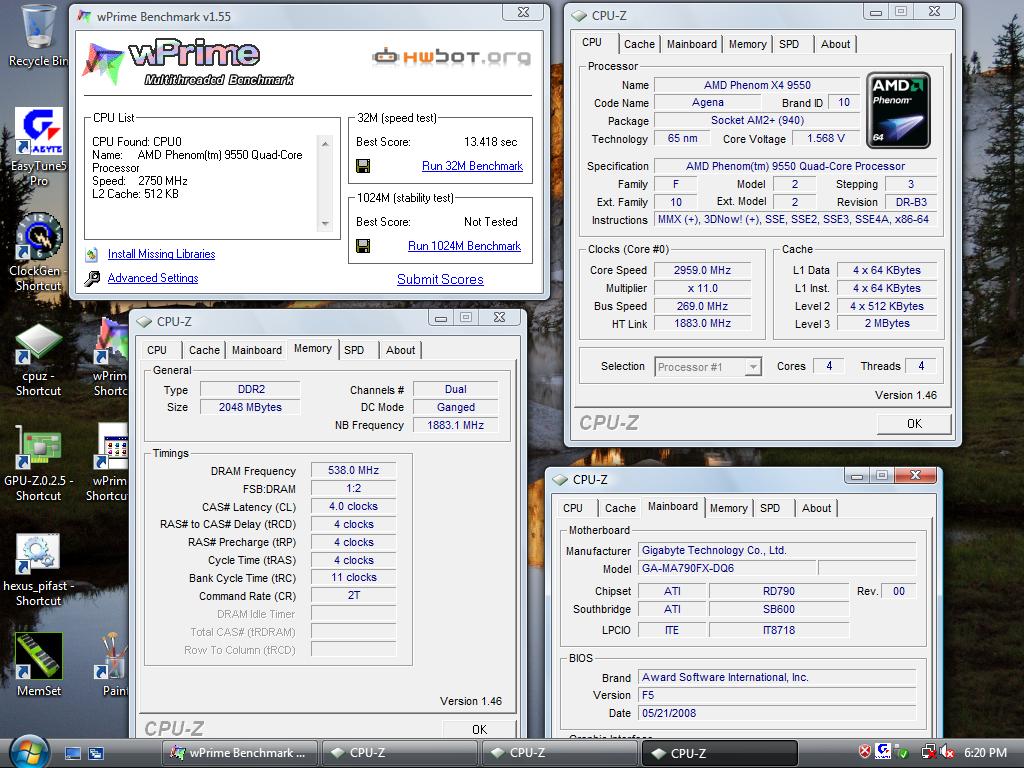Click the Bus Speed 269.0 MHz value
The height and width of the screenshot is (768, 1024).
[703, 306]
